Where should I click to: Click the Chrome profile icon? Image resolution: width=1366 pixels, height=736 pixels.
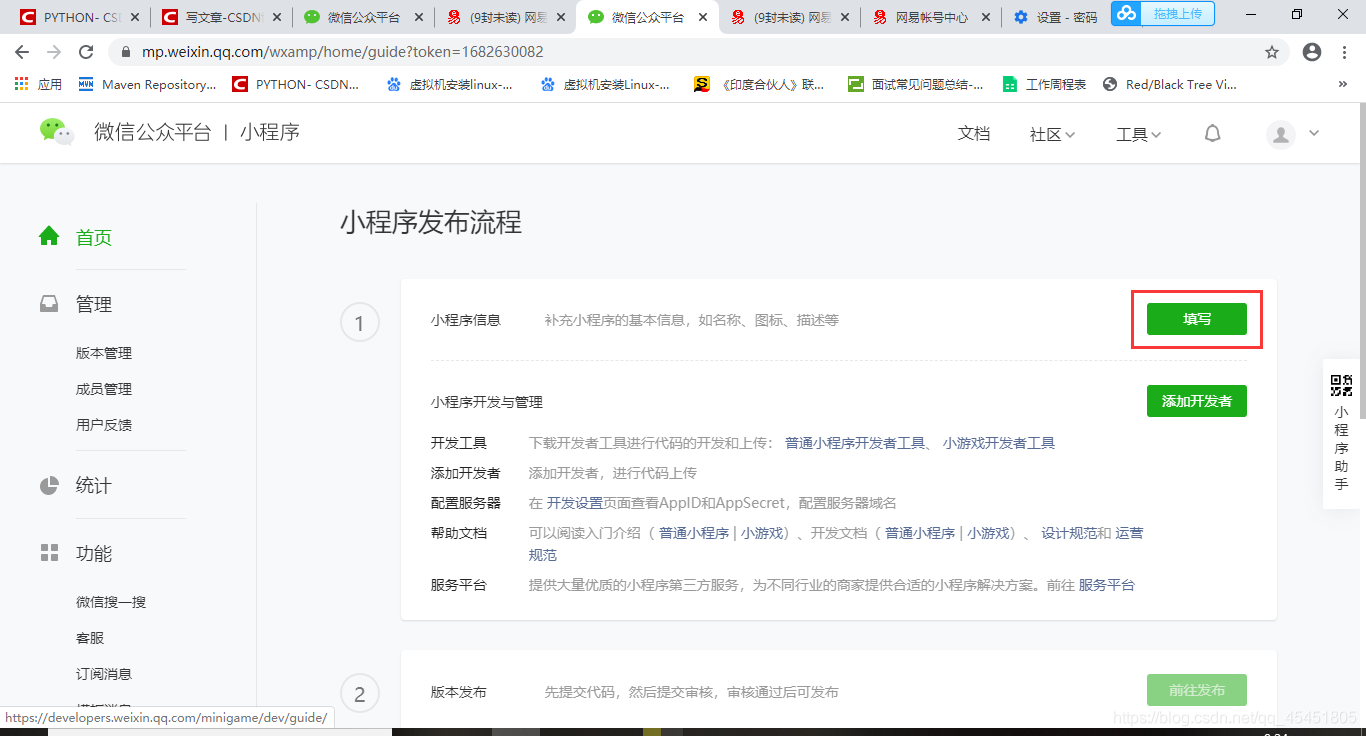[1312, 52]
